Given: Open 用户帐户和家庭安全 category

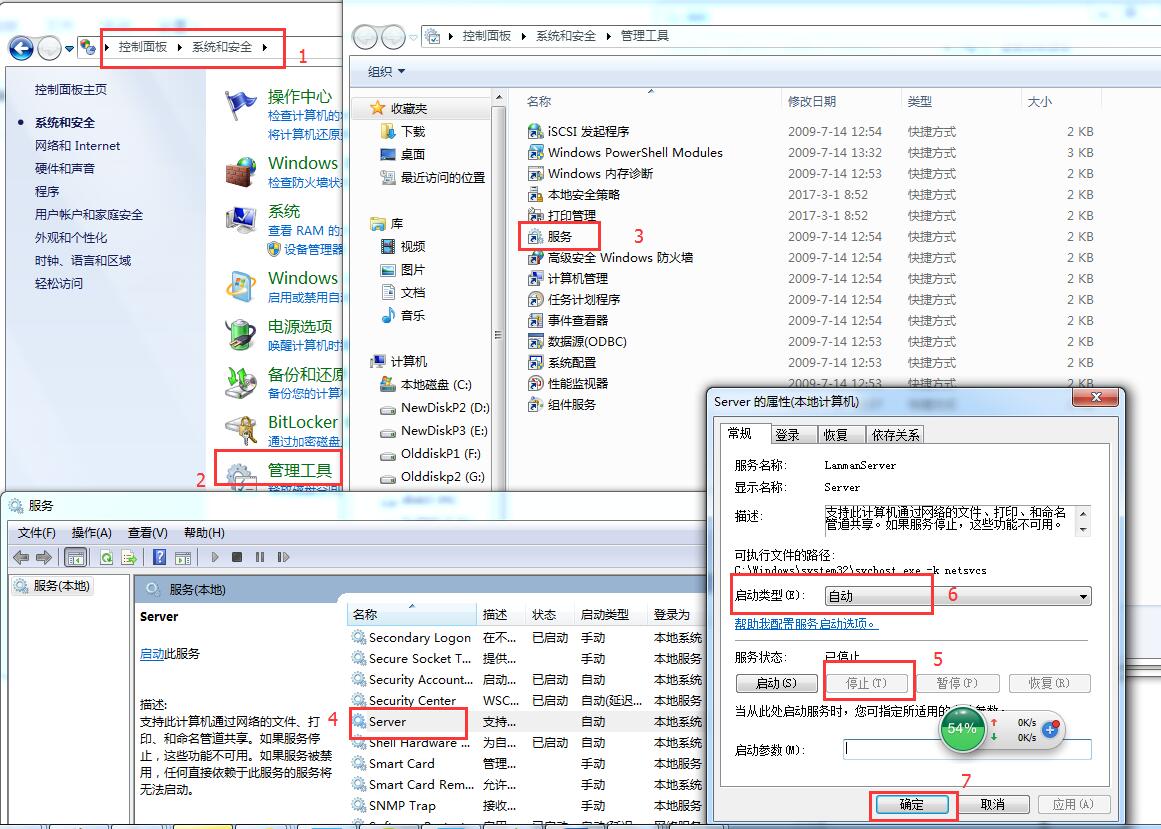Looking at the screenshot, I should pyautogui.click(x=89, y=215).
